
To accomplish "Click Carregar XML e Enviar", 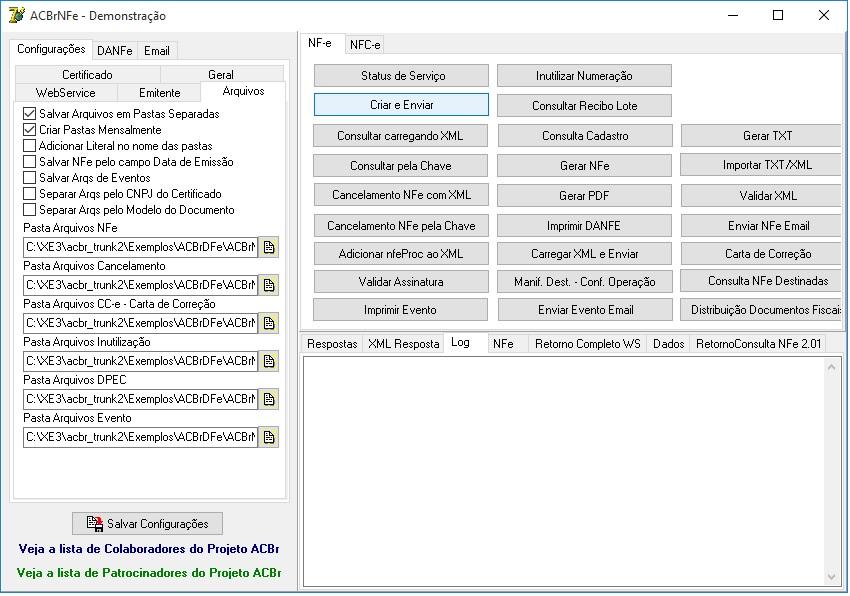I will point(584,254).
